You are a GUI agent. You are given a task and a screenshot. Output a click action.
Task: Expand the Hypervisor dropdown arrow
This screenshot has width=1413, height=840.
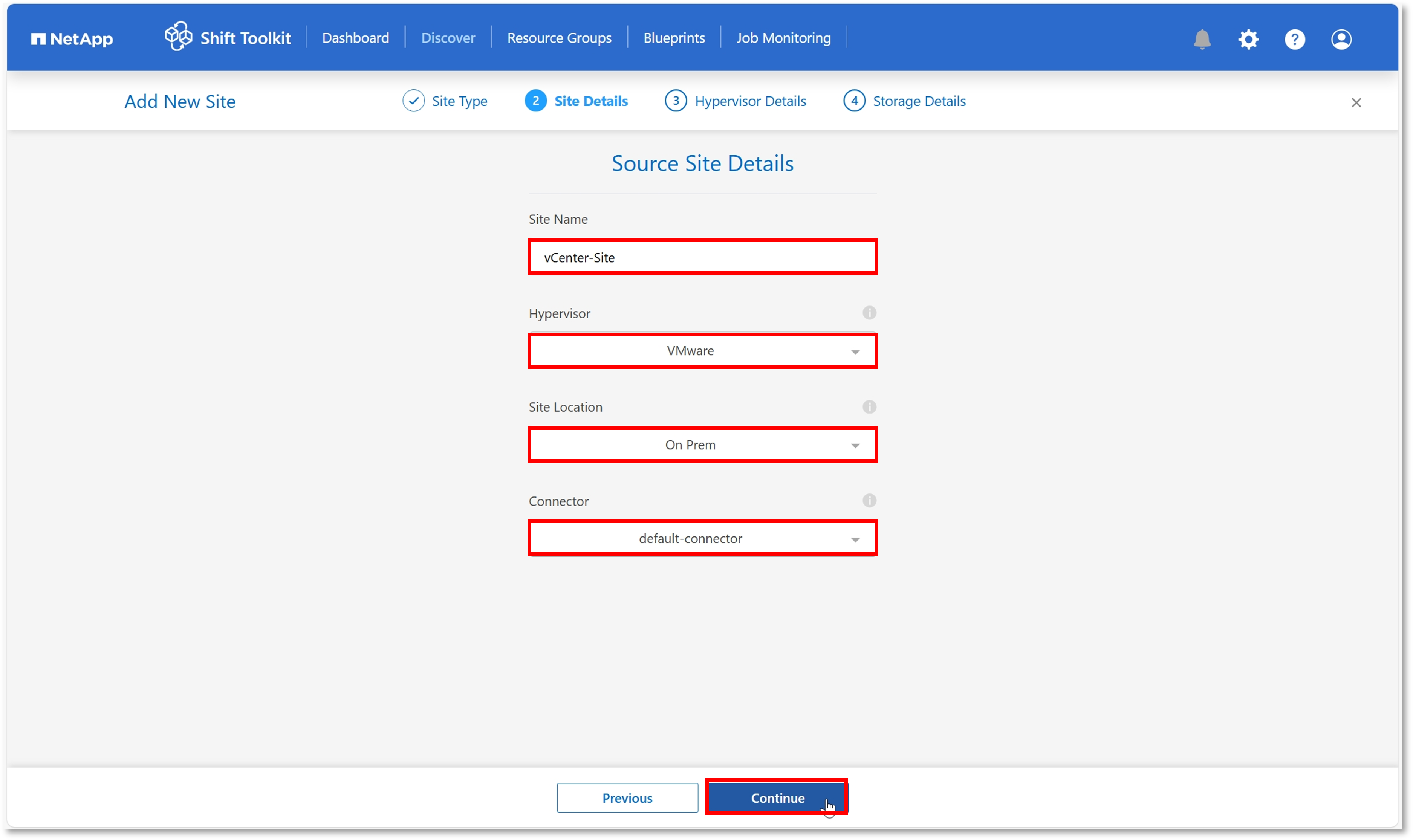[855, 352]
